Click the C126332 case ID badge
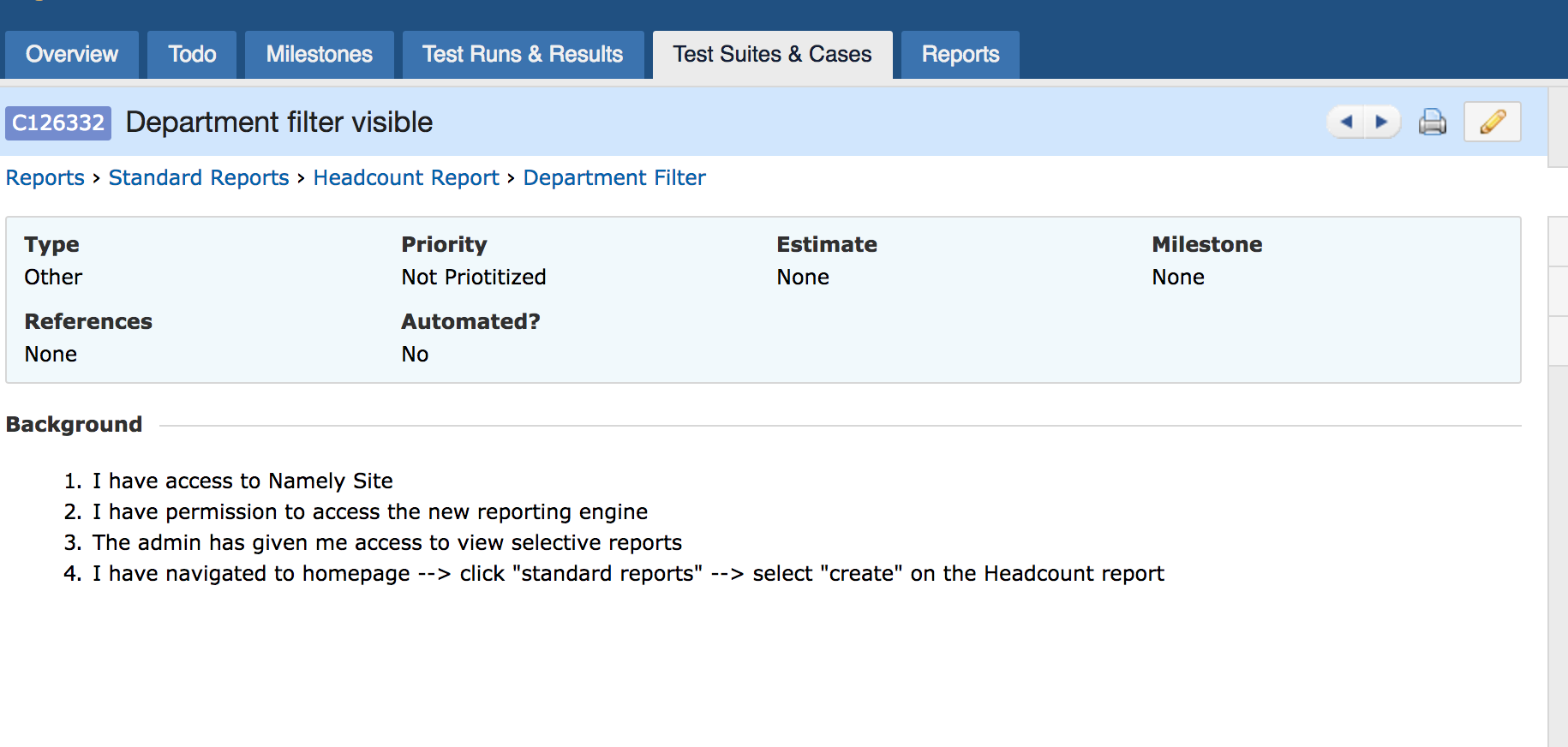The image size is (1568, 747). (x=58, y=123)
